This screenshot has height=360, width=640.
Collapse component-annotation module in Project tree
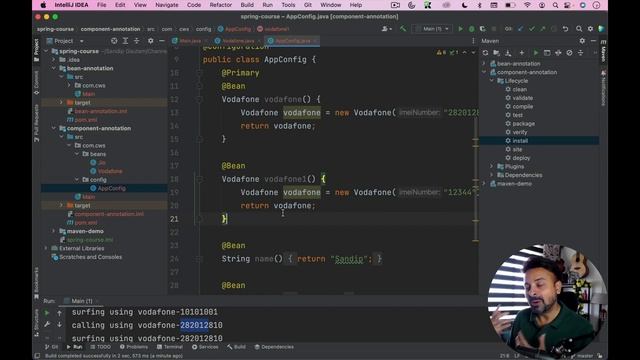pyautogui.click(x=53, y=129)
